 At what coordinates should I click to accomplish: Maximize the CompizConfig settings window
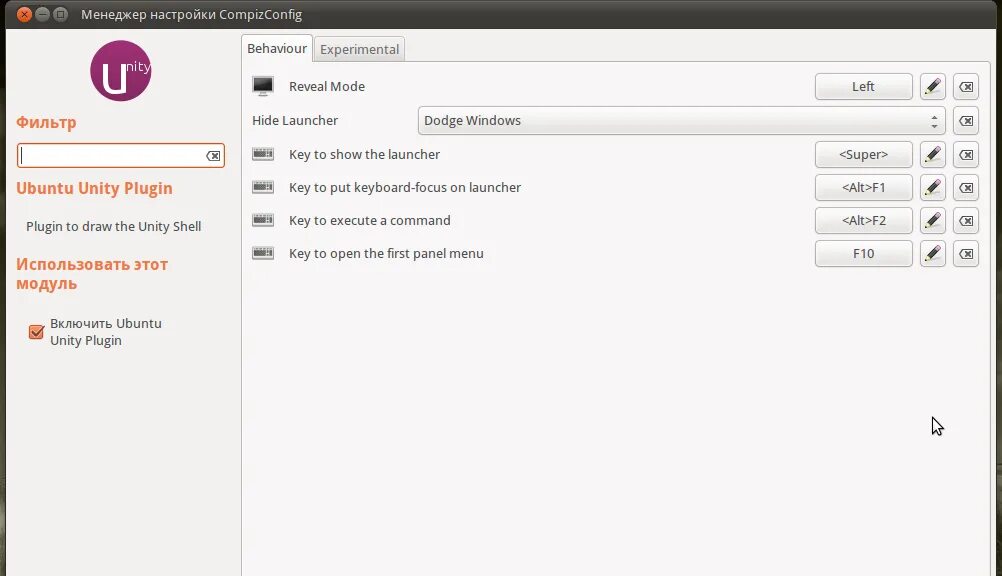point(60,14)
